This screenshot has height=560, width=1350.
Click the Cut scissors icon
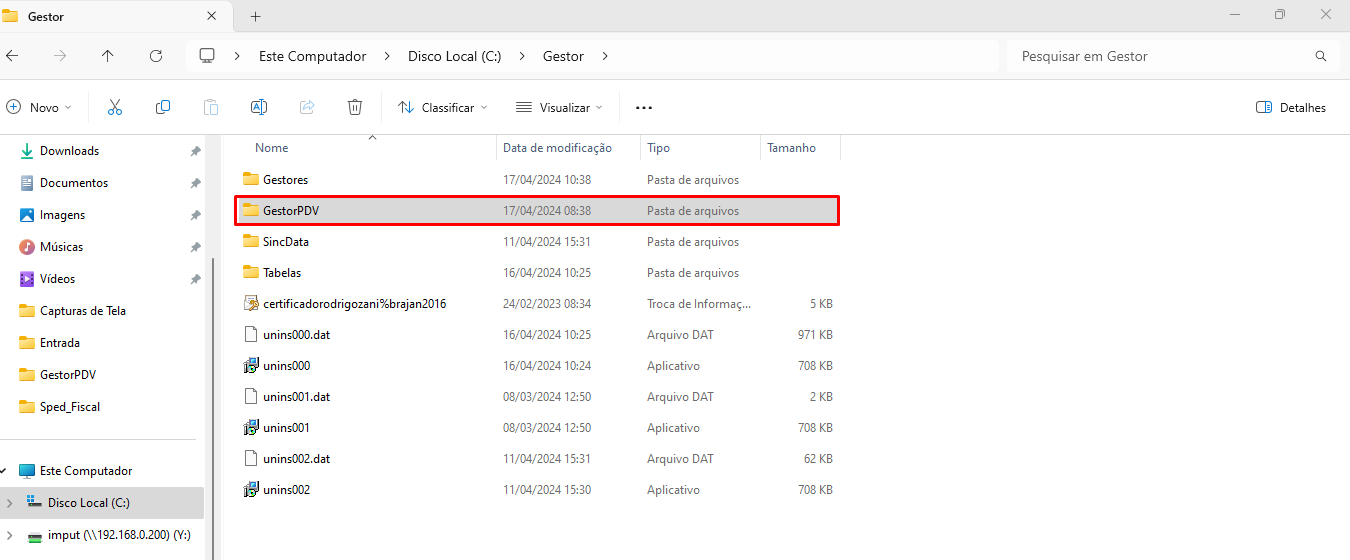[x=115, y=107]
